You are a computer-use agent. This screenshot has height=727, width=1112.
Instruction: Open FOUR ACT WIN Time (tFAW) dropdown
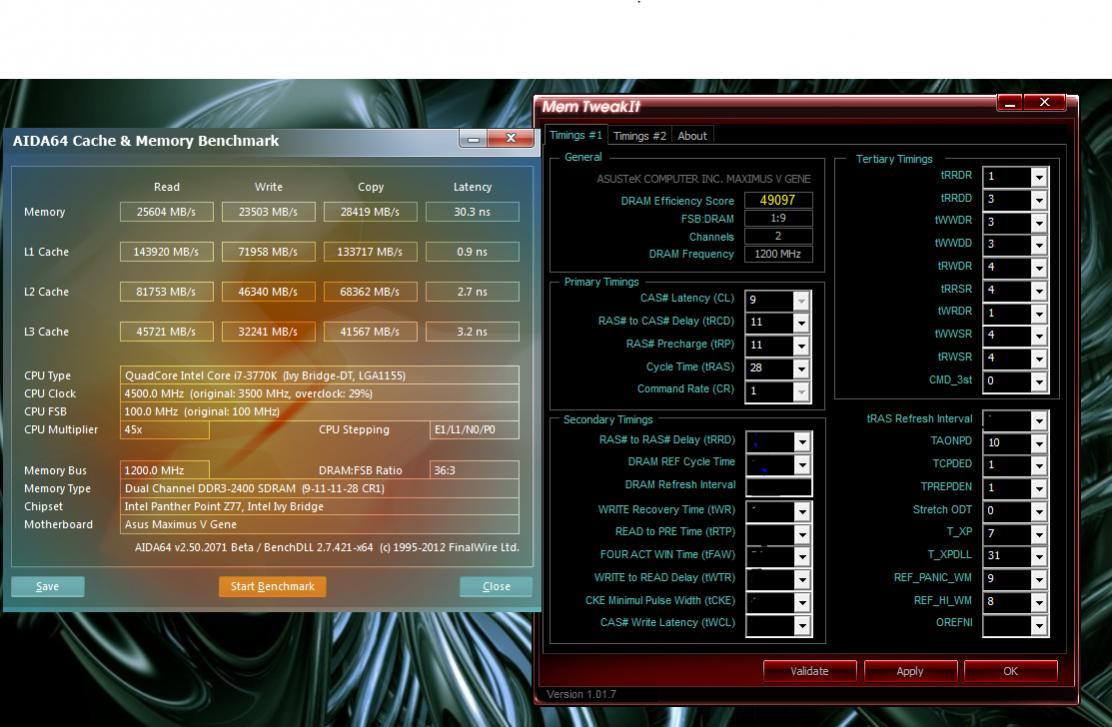(x=802, y=556)
